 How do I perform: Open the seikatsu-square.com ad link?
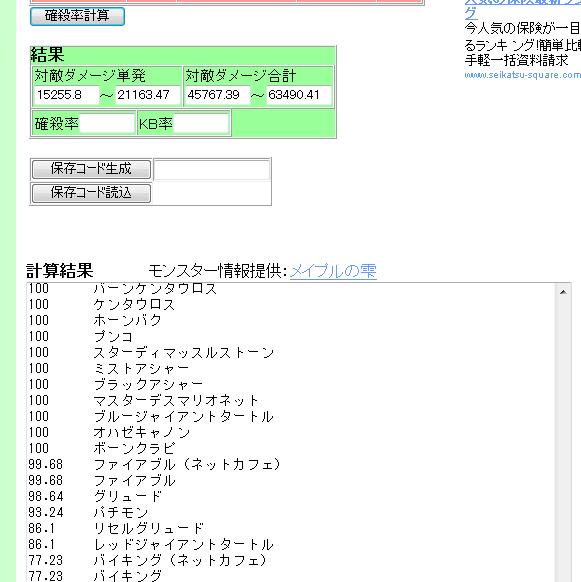point(522,75)
